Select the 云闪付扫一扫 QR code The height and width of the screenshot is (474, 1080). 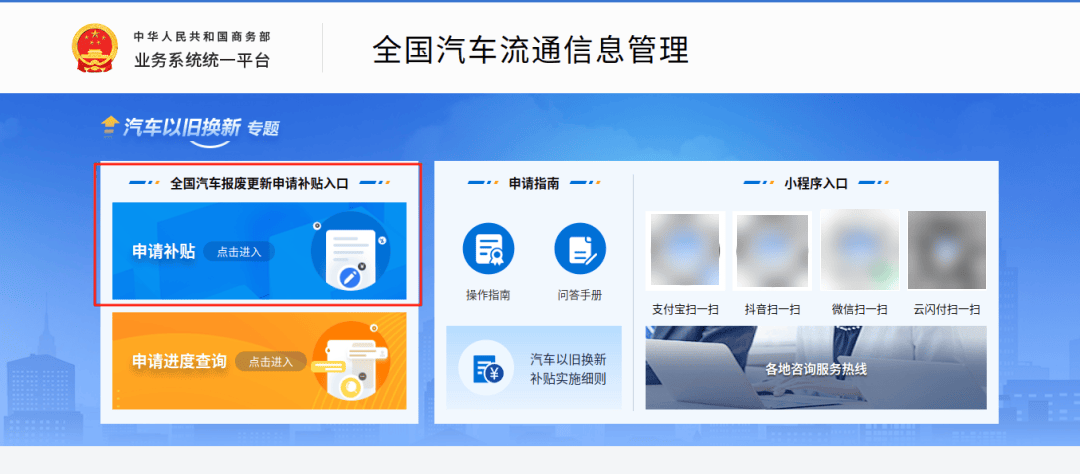tap(946, 249)
